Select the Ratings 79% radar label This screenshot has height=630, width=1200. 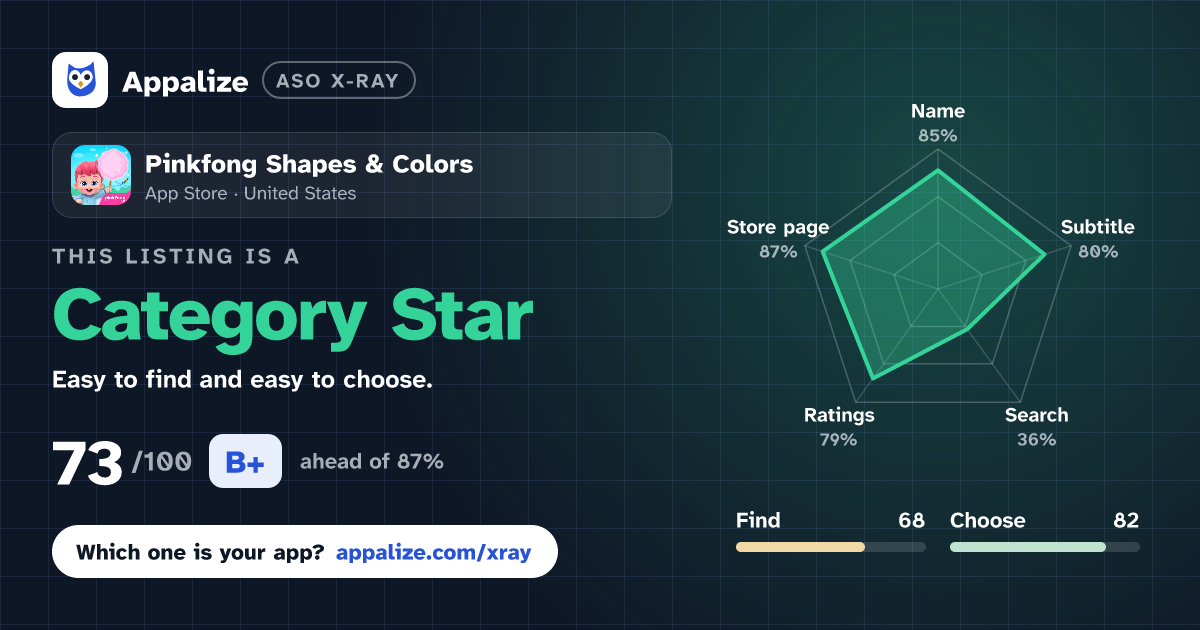tap(839, 427)
